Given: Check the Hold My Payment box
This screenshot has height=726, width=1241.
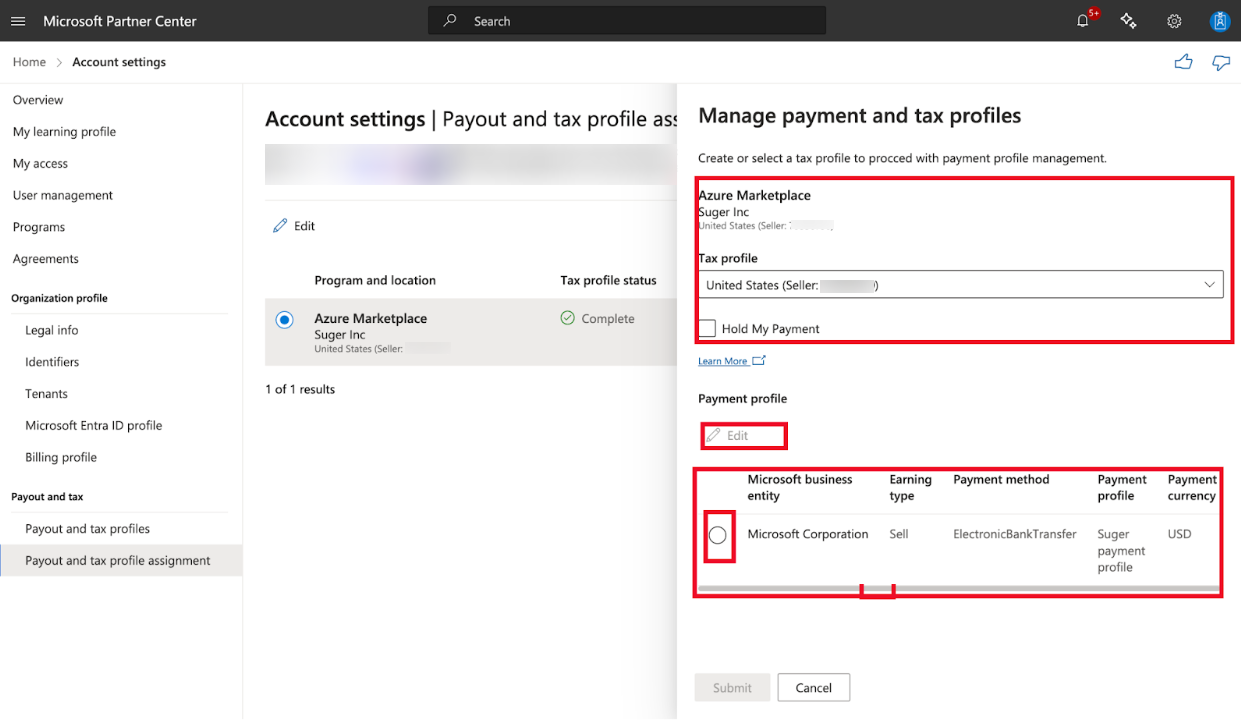Looking at the screenshot, I should pos(708,328).
